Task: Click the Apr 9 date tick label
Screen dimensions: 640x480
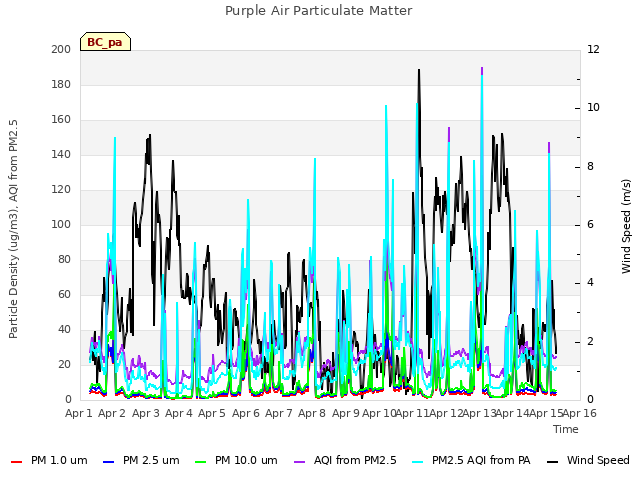Action: pos(346,413)
